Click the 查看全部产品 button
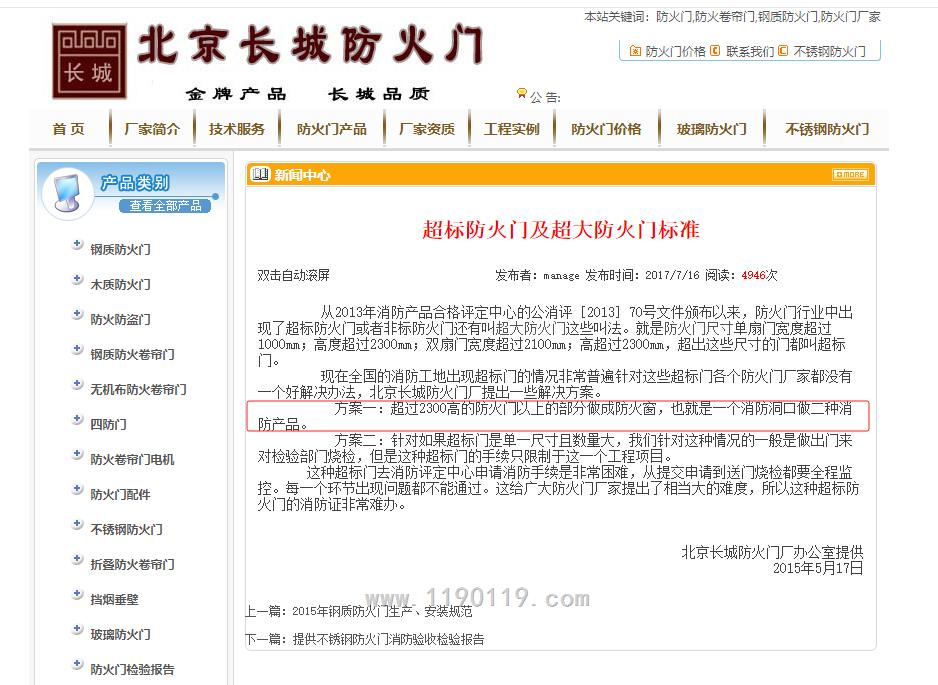 [165, 206]
